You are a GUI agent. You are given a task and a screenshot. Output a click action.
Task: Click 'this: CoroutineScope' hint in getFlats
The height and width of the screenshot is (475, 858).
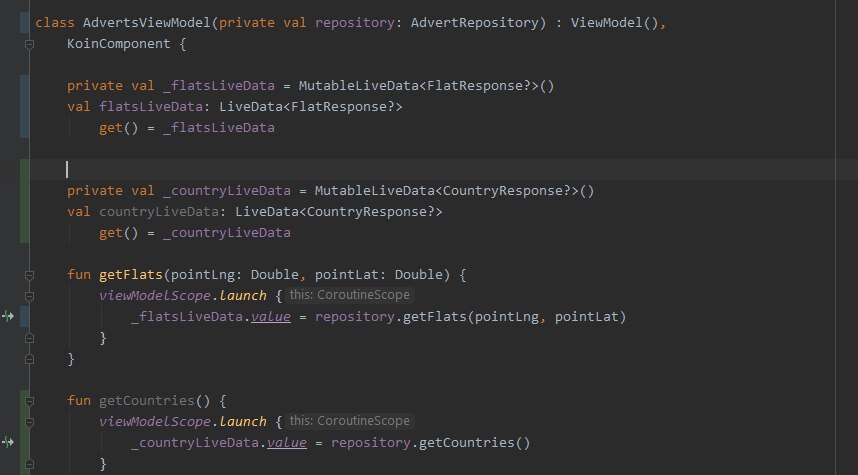[x=350, y=295]
